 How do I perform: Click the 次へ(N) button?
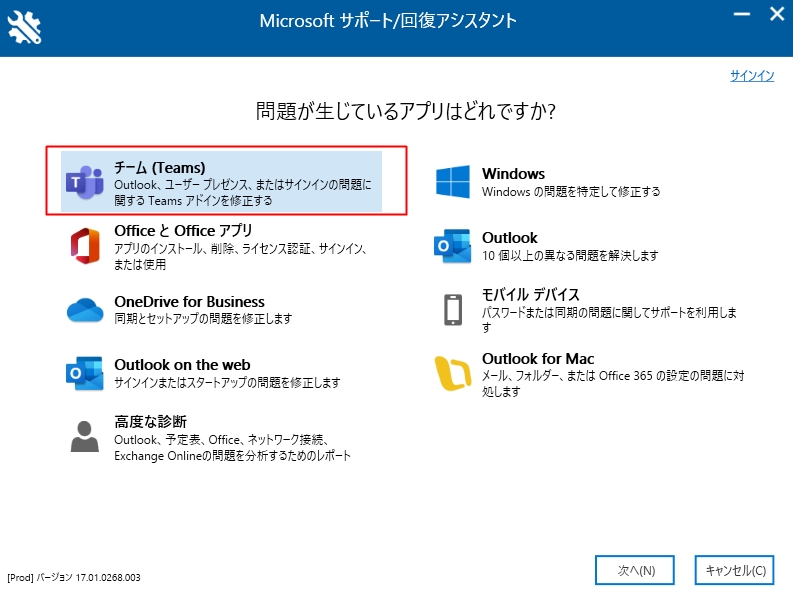tap(635, 570)
